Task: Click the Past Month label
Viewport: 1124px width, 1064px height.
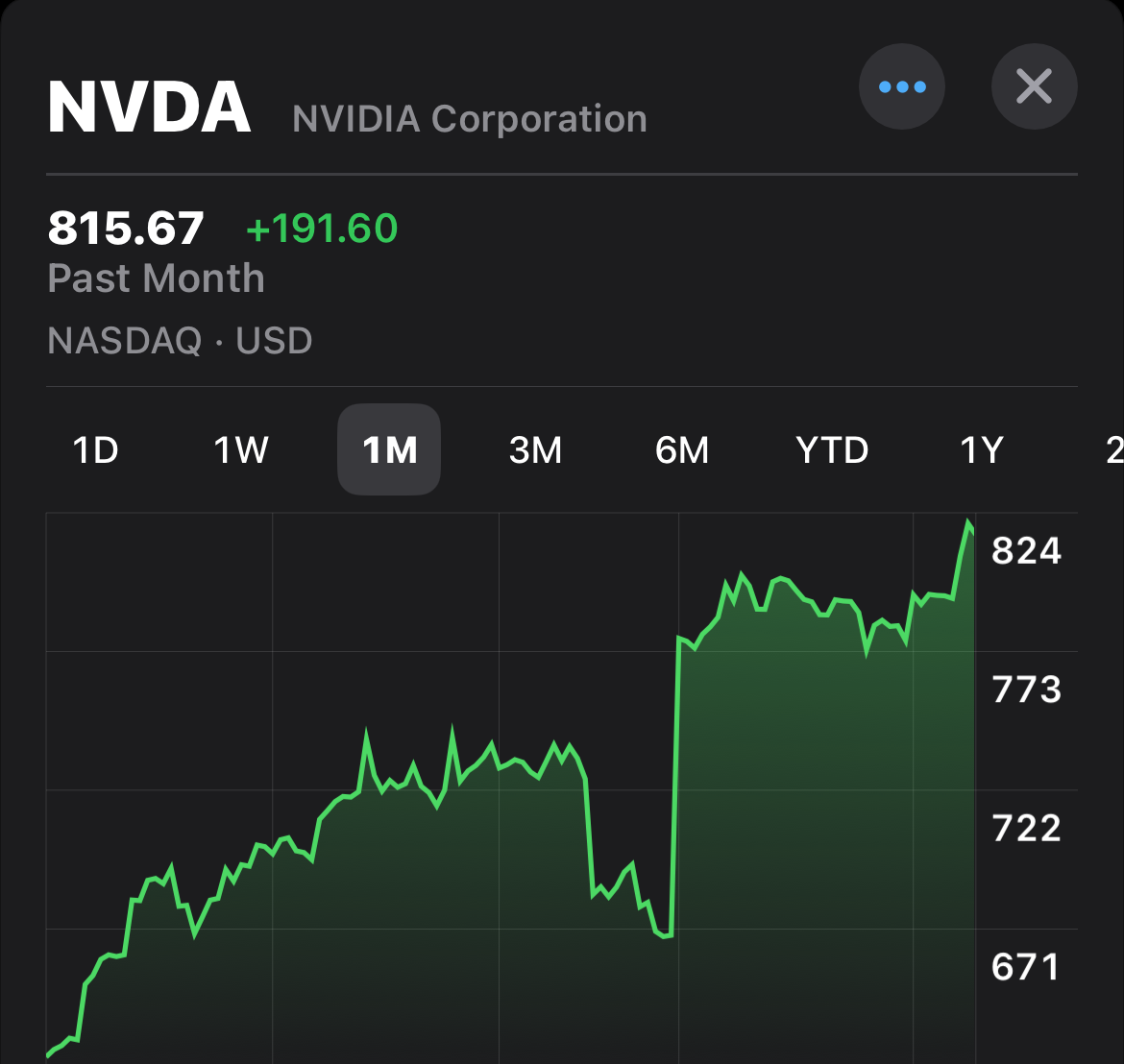Action: [156, 278]
